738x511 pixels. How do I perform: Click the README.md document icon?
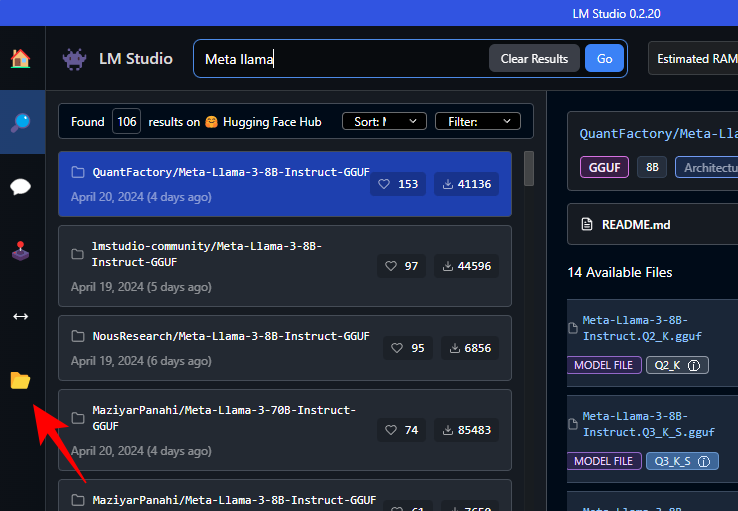pyautogui.click(x=587, y=224)
